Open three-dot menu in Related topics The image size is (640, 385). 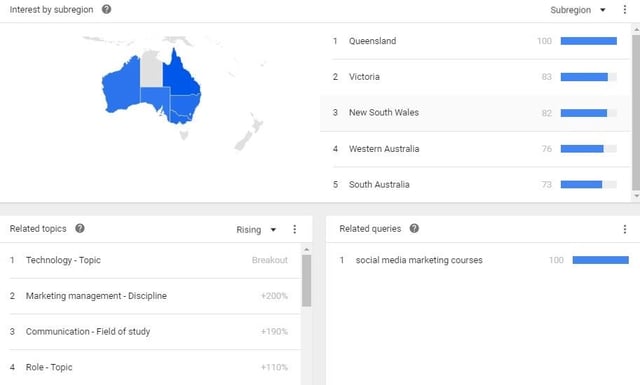point(294,229)
